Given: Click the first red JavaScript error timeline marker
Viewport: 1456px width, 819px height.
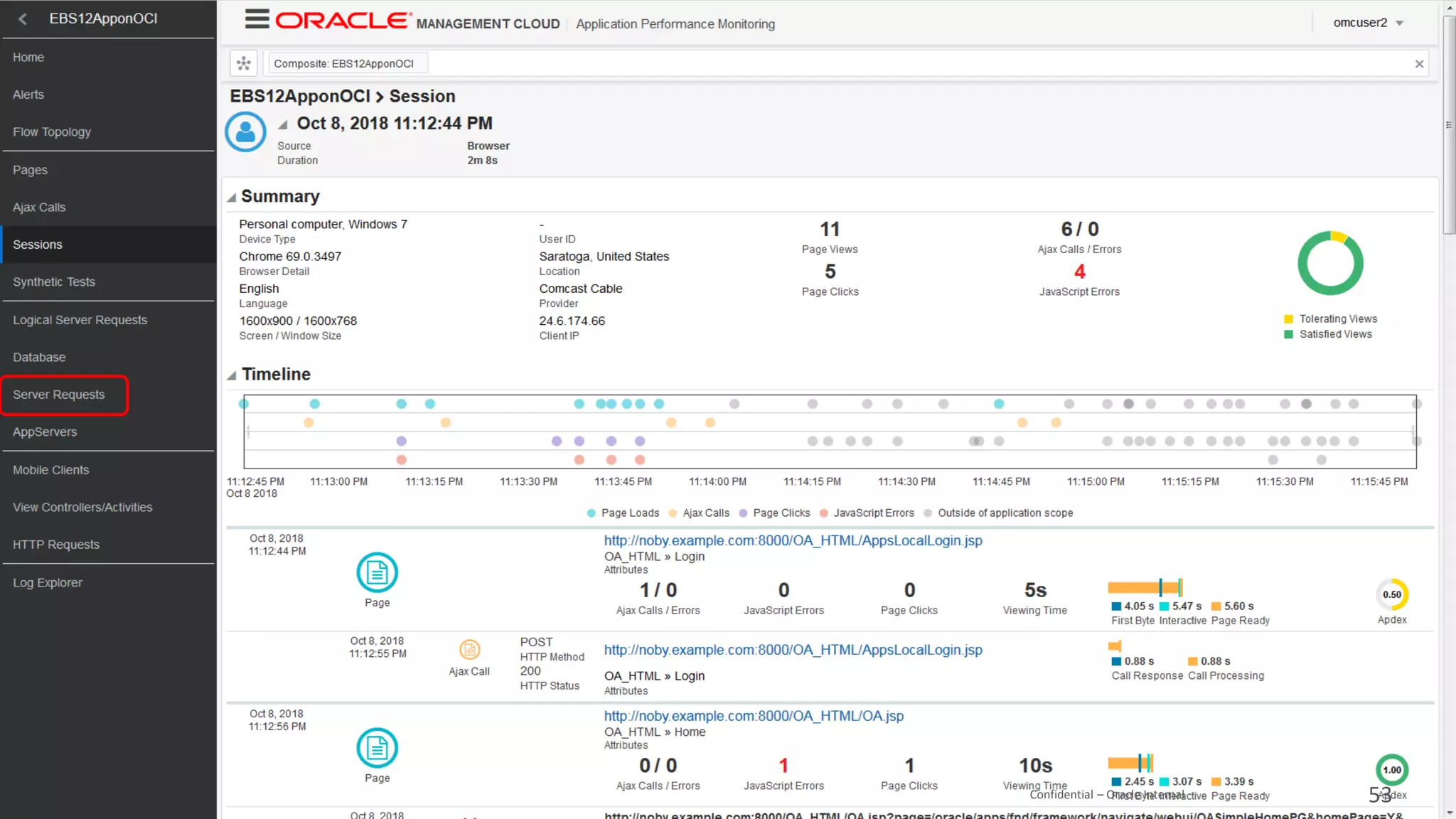Looking at the screenshot, I should (402, 460).
